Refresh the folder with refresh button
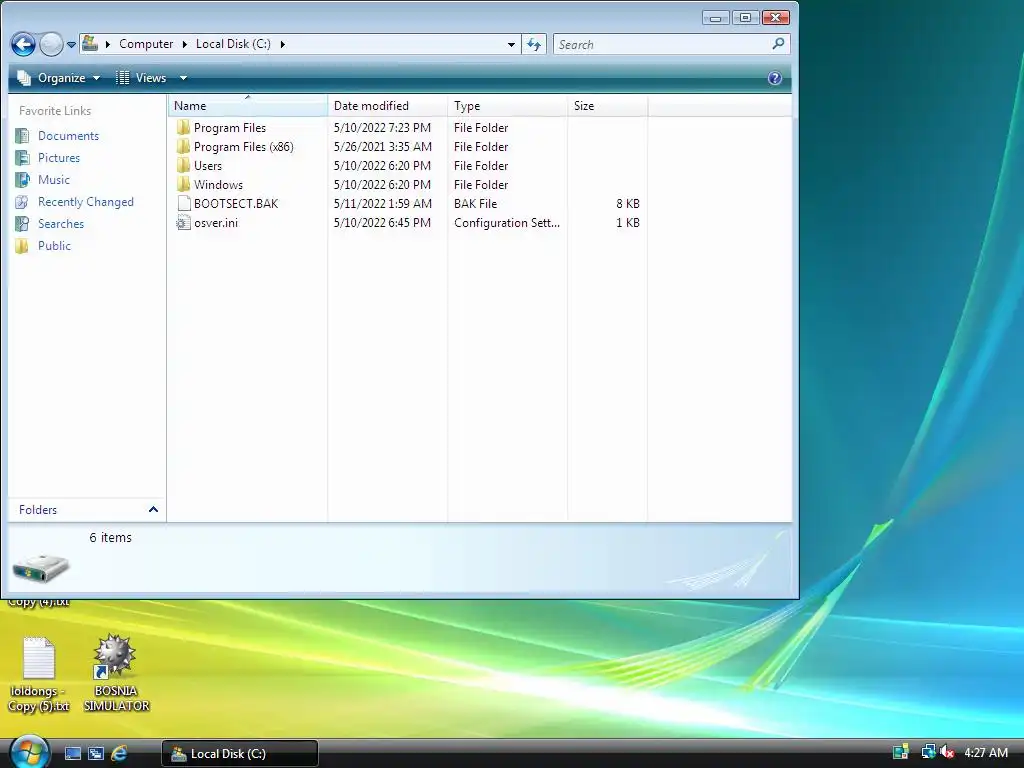The height and width of the screenshot is (768, 1024). click(534, 44)
